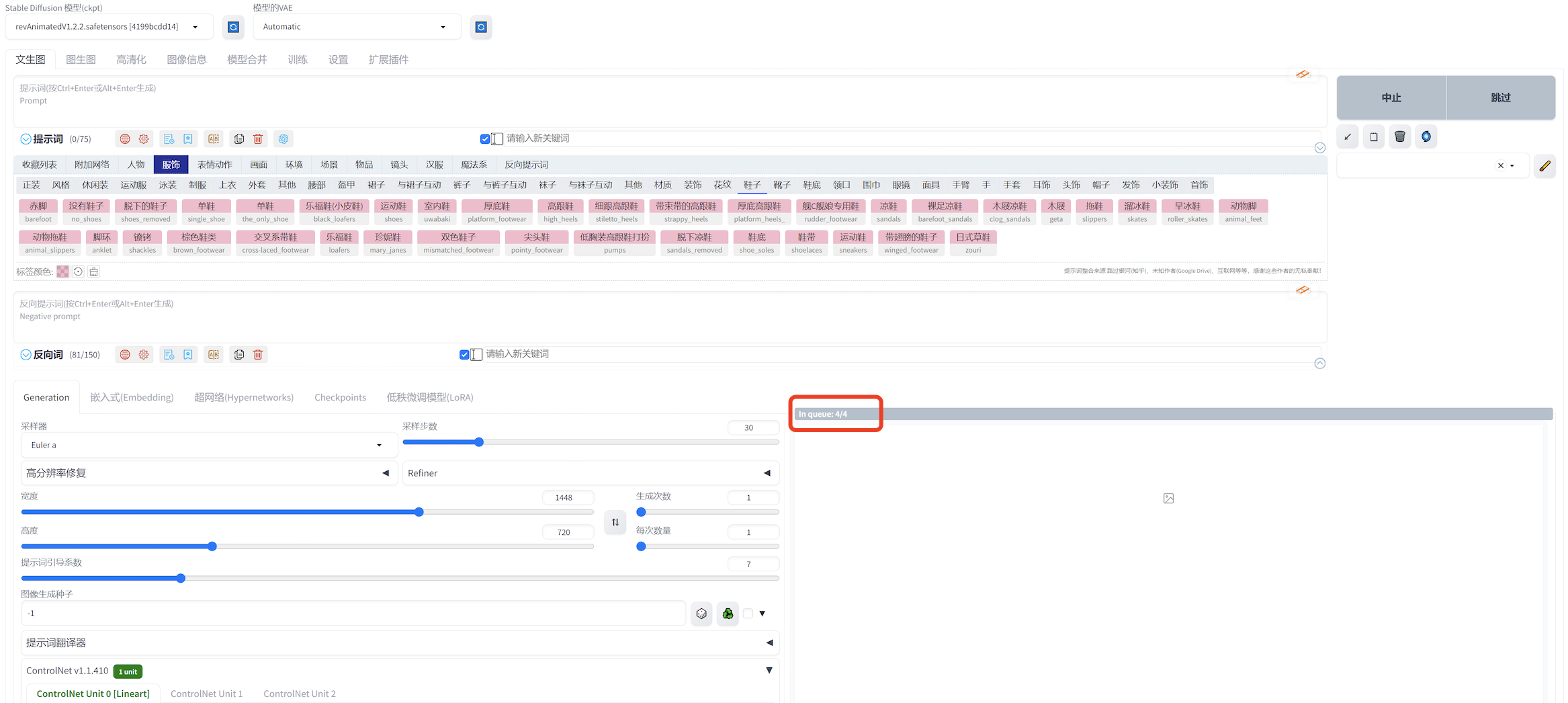Screen dimensions: 1568x703
Task: Collapse the ControlNet v1.1.410 panel
Action: (769, 670)
